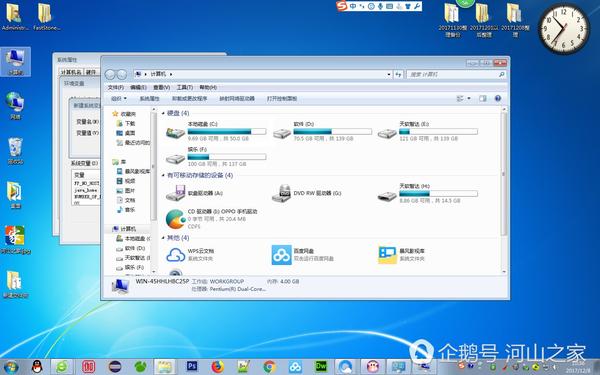Click the Explorer back arrow button
The width and height of the screenshot is (600, 375).
click(110, 74)
